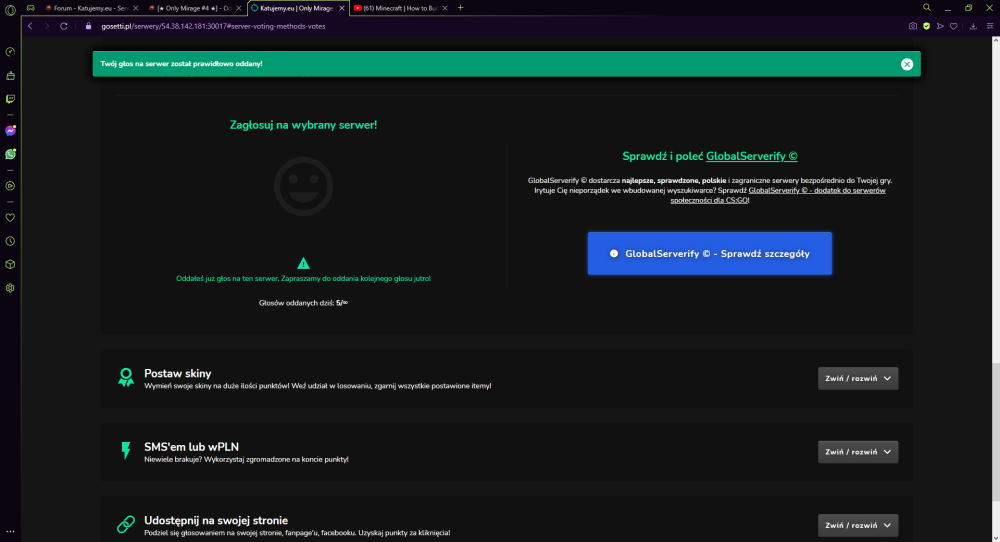1000x542 pixels.
Task: Open WhatsApp in the sidebar
Action: coord(10,154)
